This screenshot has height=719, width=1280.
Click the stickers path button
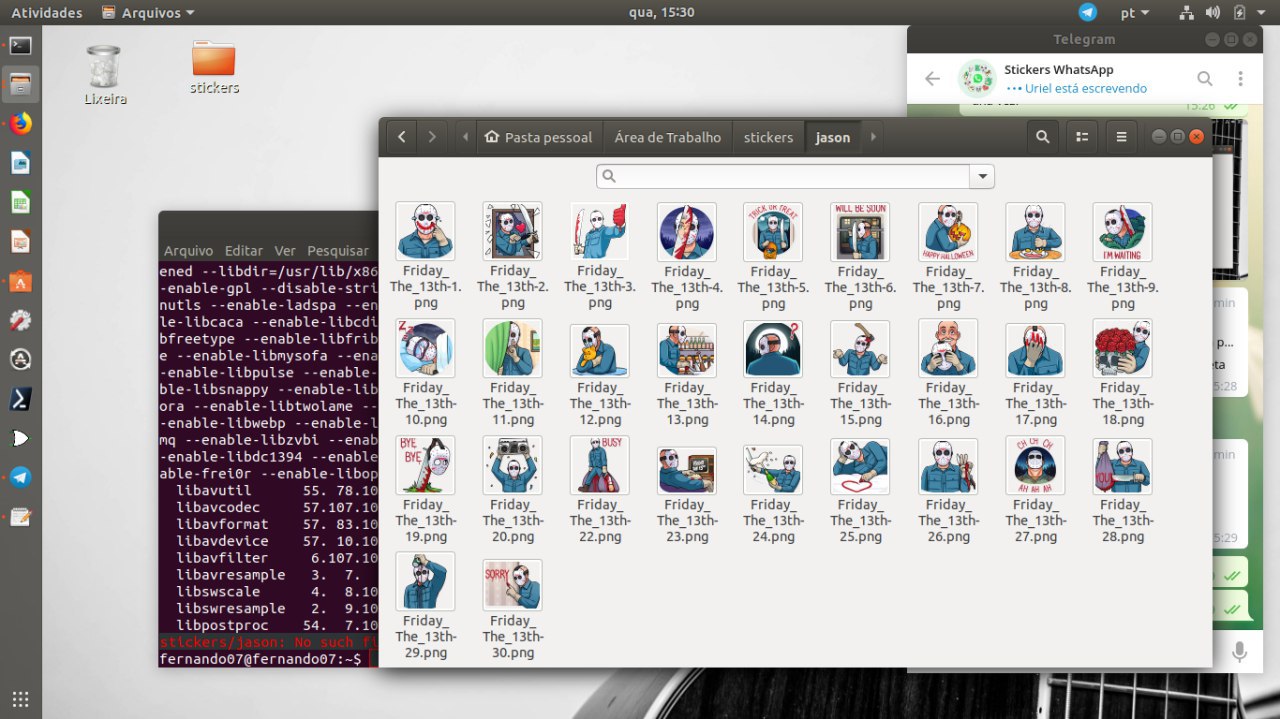point(768,137)
